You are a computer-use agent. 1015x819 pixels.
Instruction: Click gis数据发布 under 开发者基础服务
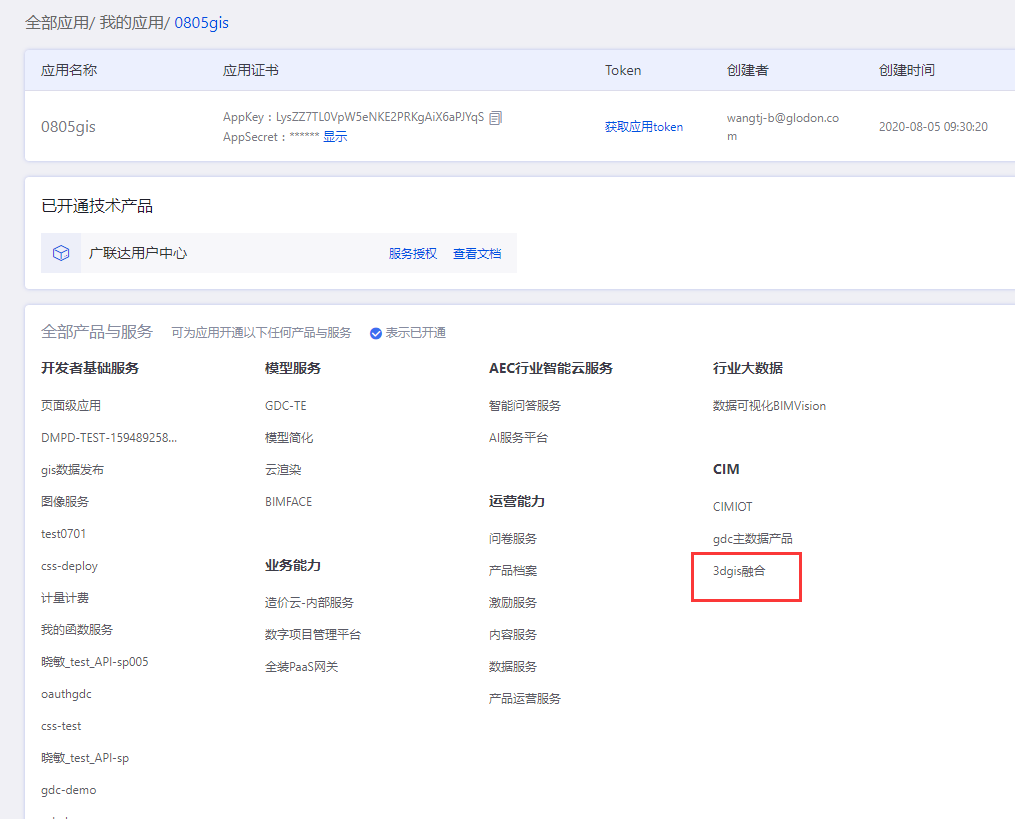pyautogui.click(x=72, y=470)
